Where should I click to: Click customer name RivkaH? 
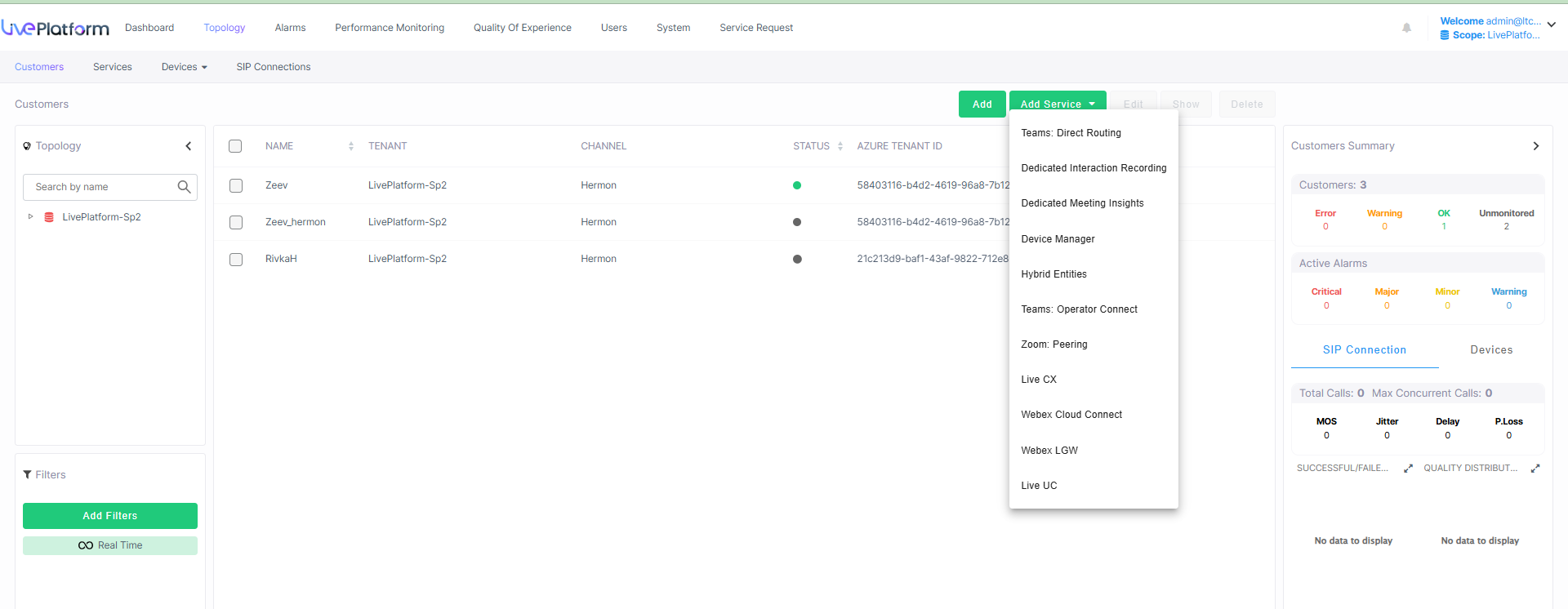281,259
